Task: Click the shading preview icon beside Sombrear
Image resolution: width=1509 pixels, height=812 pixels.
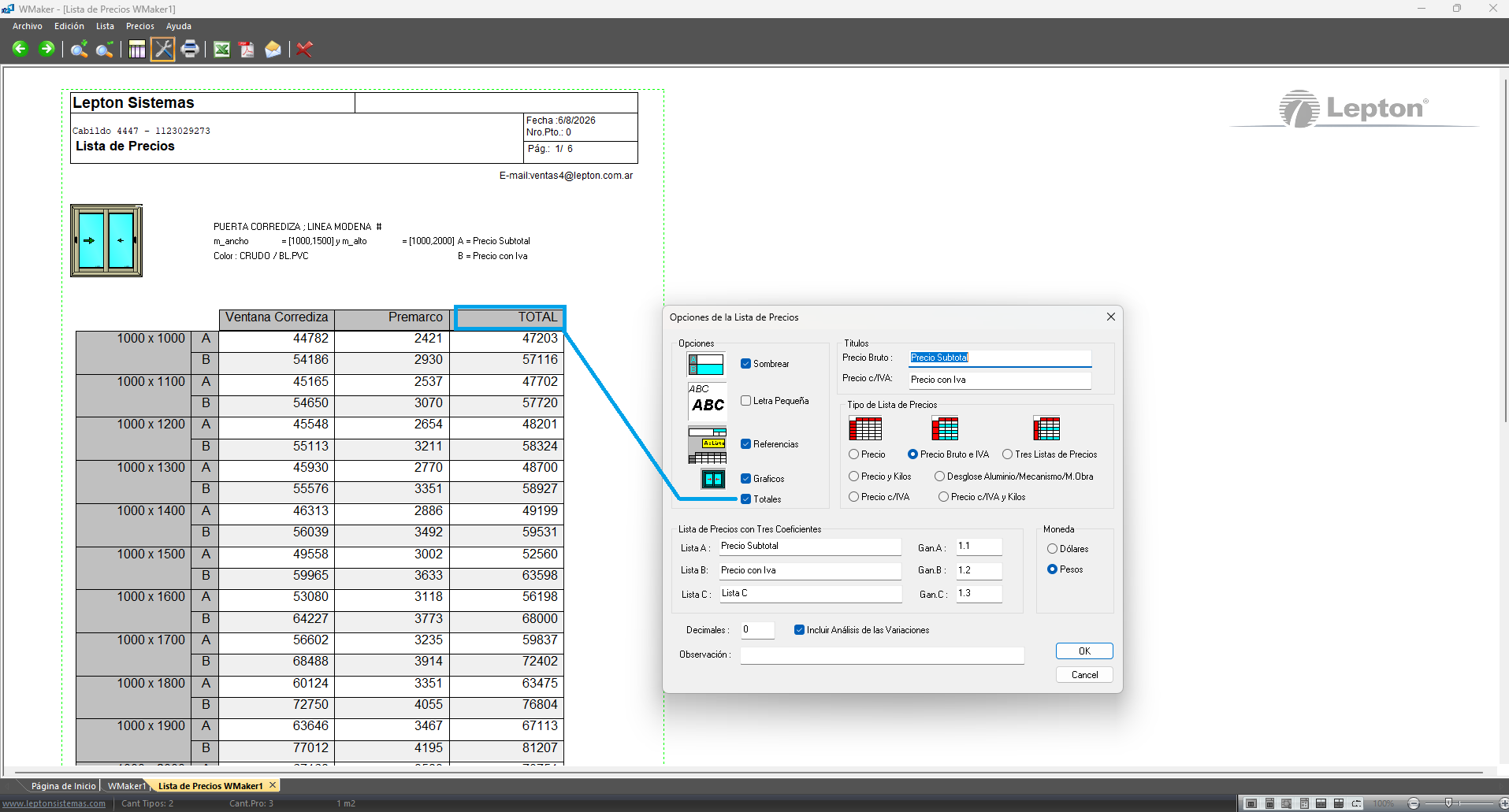Action: click(706, 365)
